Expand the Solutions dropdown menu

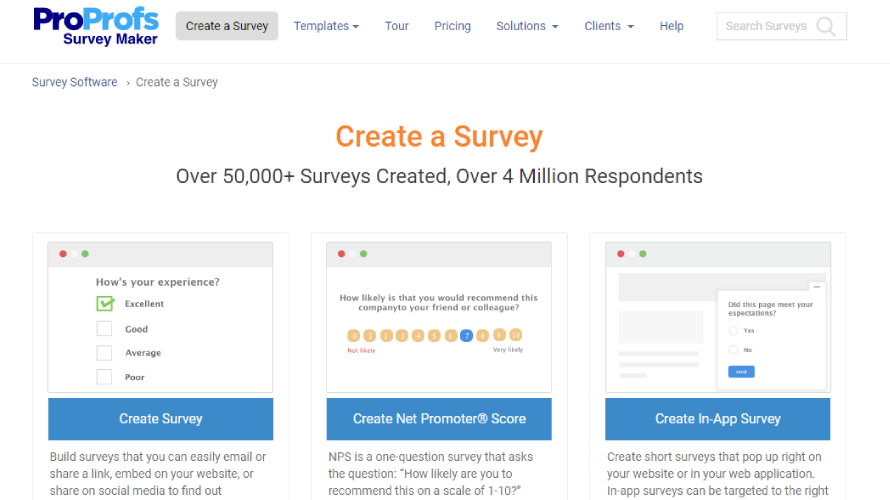coord(527,26)
